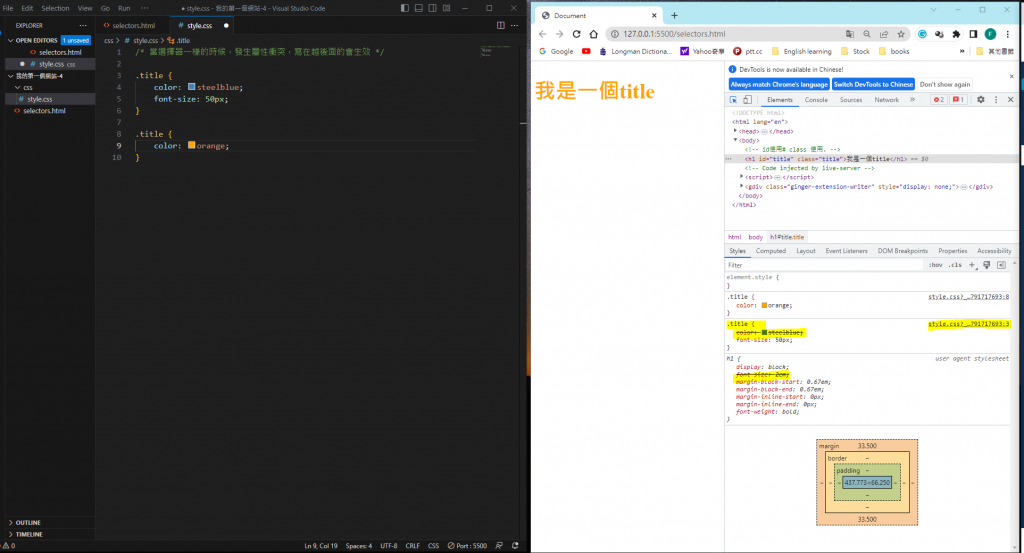Open the Chrome side panel icon
The width and height of the screenshot is (1024, 553).
pos(973,34)
